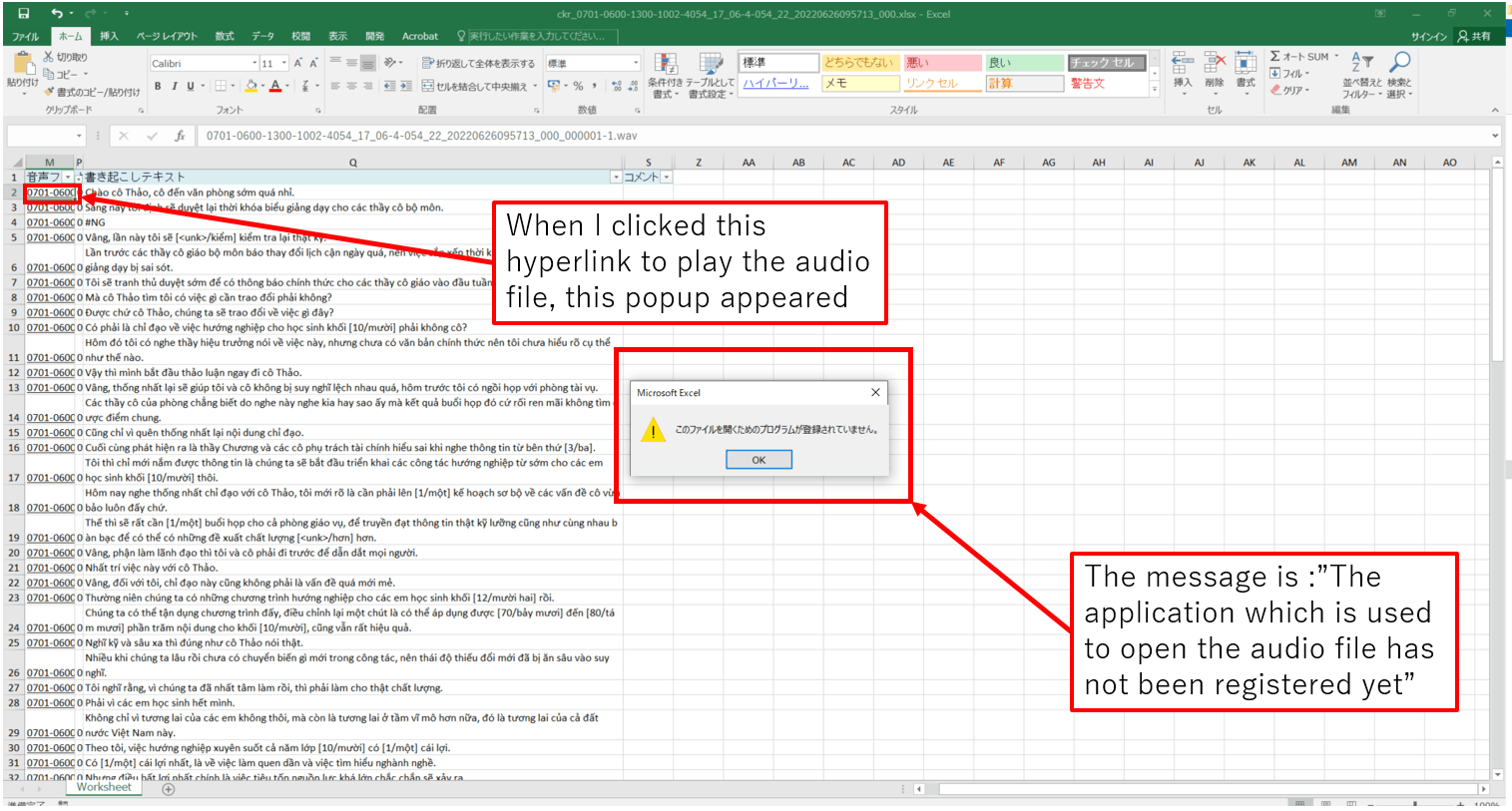Click the yellow fill color button
The width and height of the screenshot is (1512, 811).
pos(251,87)
